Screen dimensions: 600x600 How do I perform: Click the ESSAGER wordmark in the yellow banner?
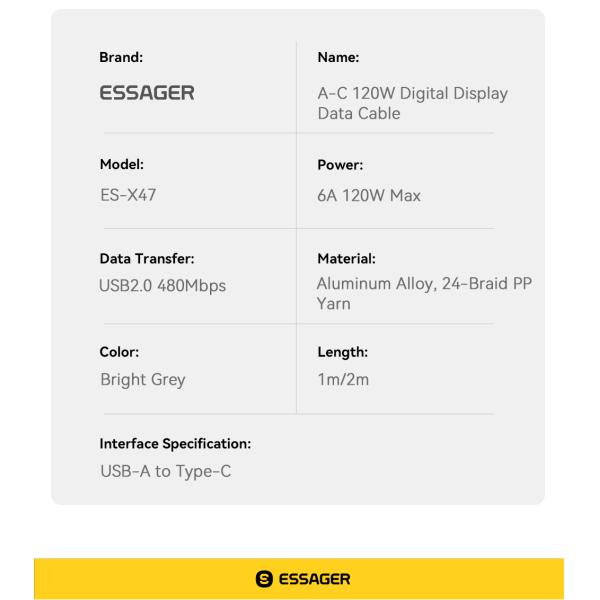pyautogui.click(x=308, y=579)
